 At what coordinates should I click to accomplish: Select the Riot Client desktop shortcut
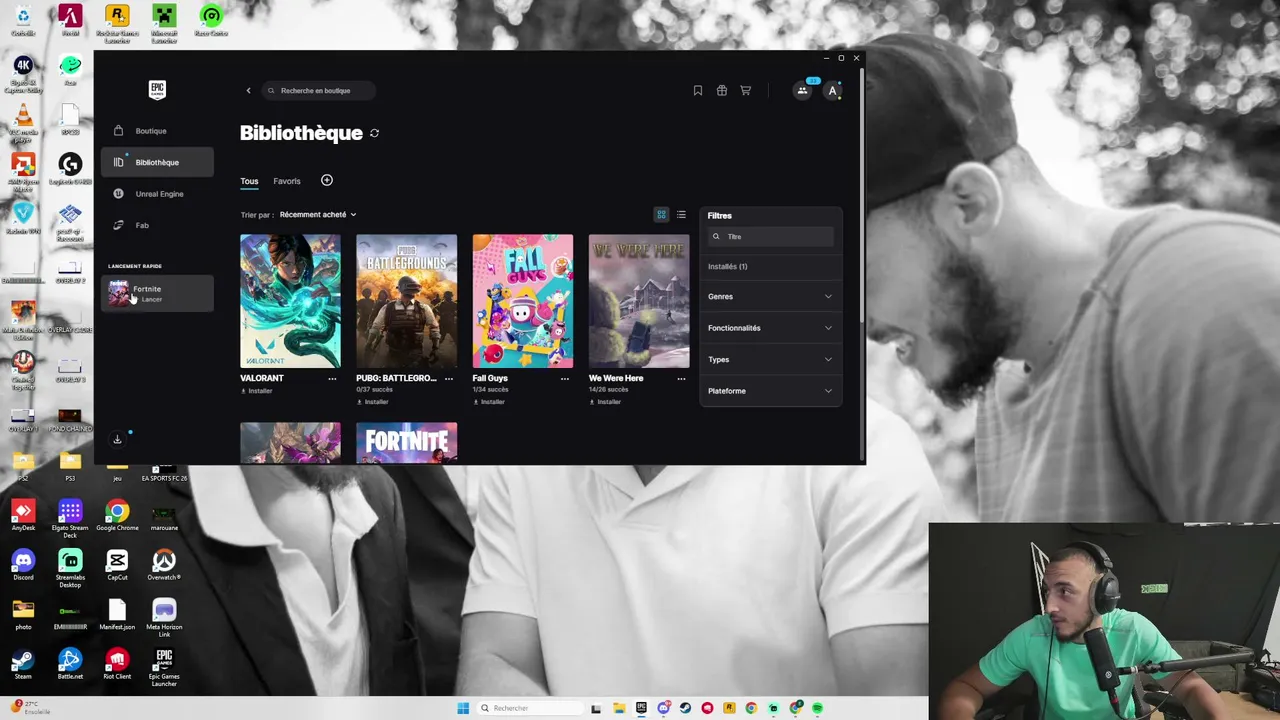117,664
